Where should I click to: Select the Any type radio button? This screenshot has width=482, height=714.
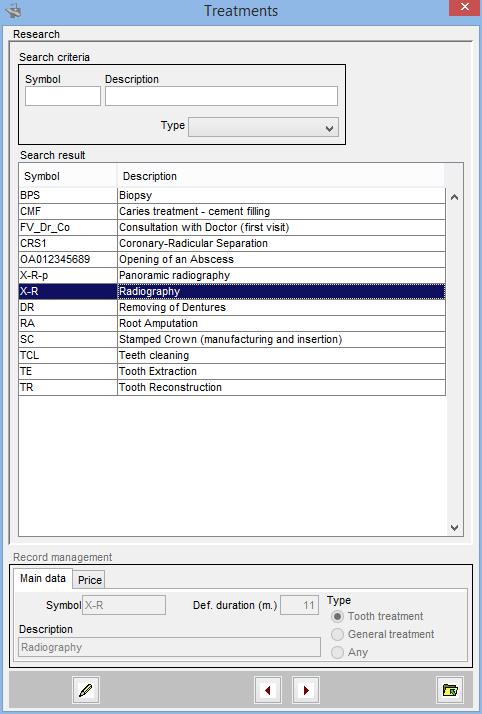click(x=337, y=652)
